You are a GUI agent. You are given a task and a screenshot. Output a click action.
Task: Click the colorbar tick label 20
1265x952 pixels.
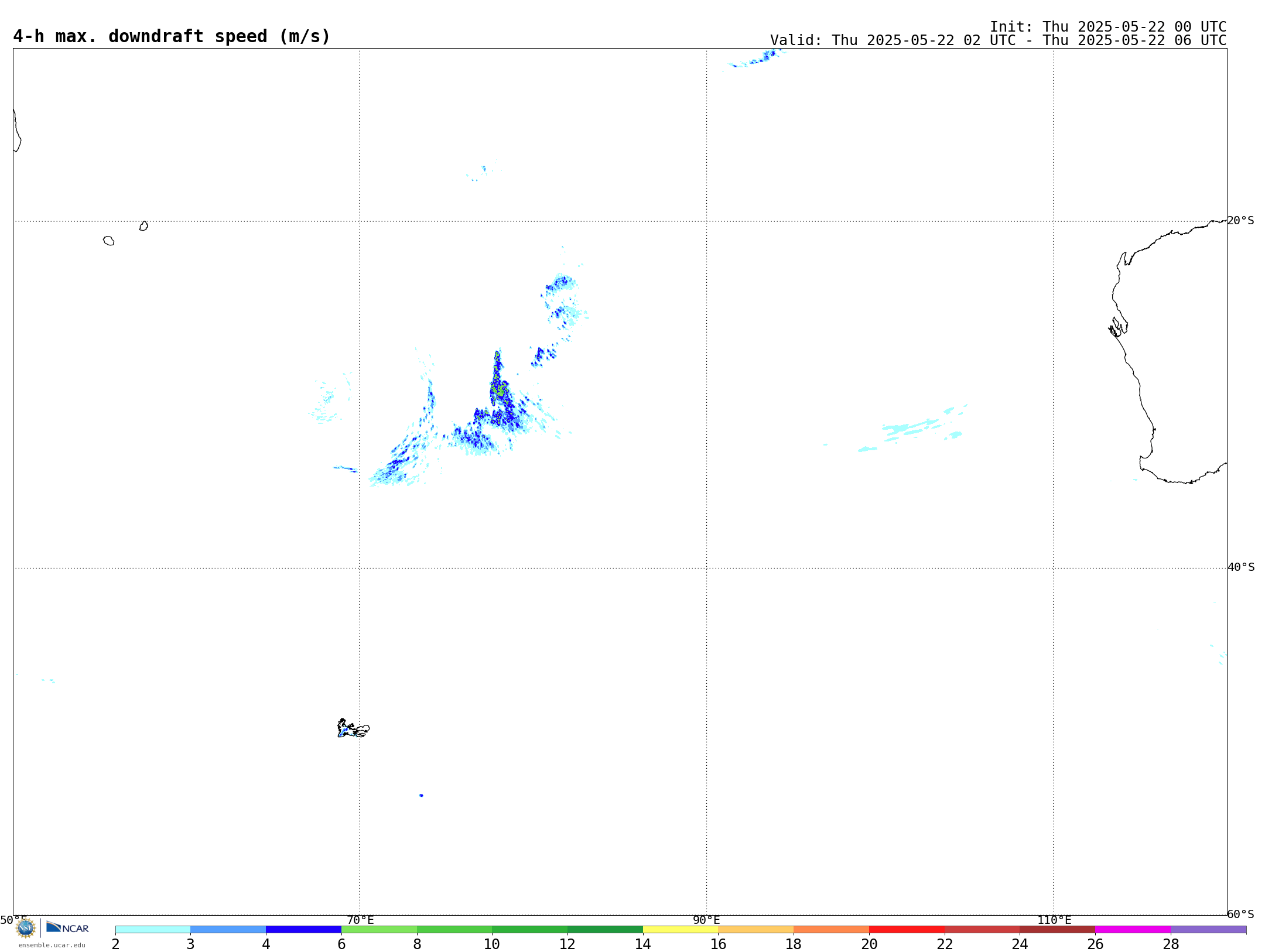(869, 944)
